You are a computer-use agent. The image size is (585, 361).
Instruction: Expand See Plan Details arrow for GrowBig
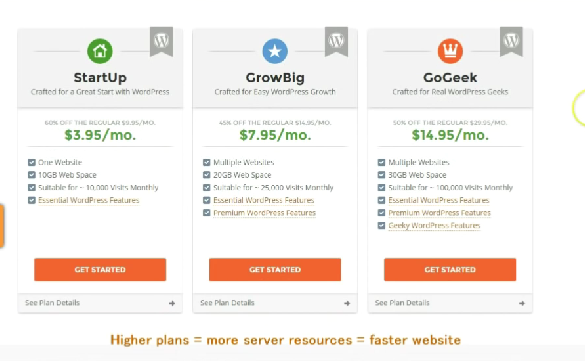pos(347,303)
